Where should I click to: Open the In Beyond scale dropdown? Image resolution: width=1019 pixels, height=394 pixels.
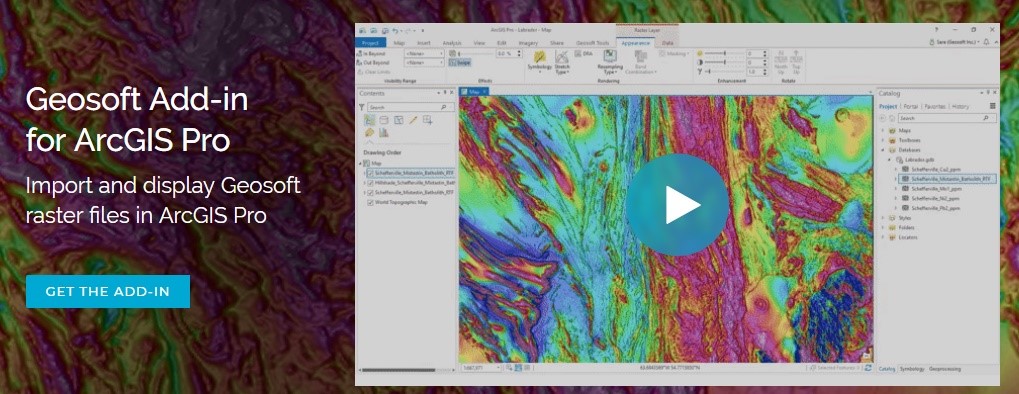point(424,53)
